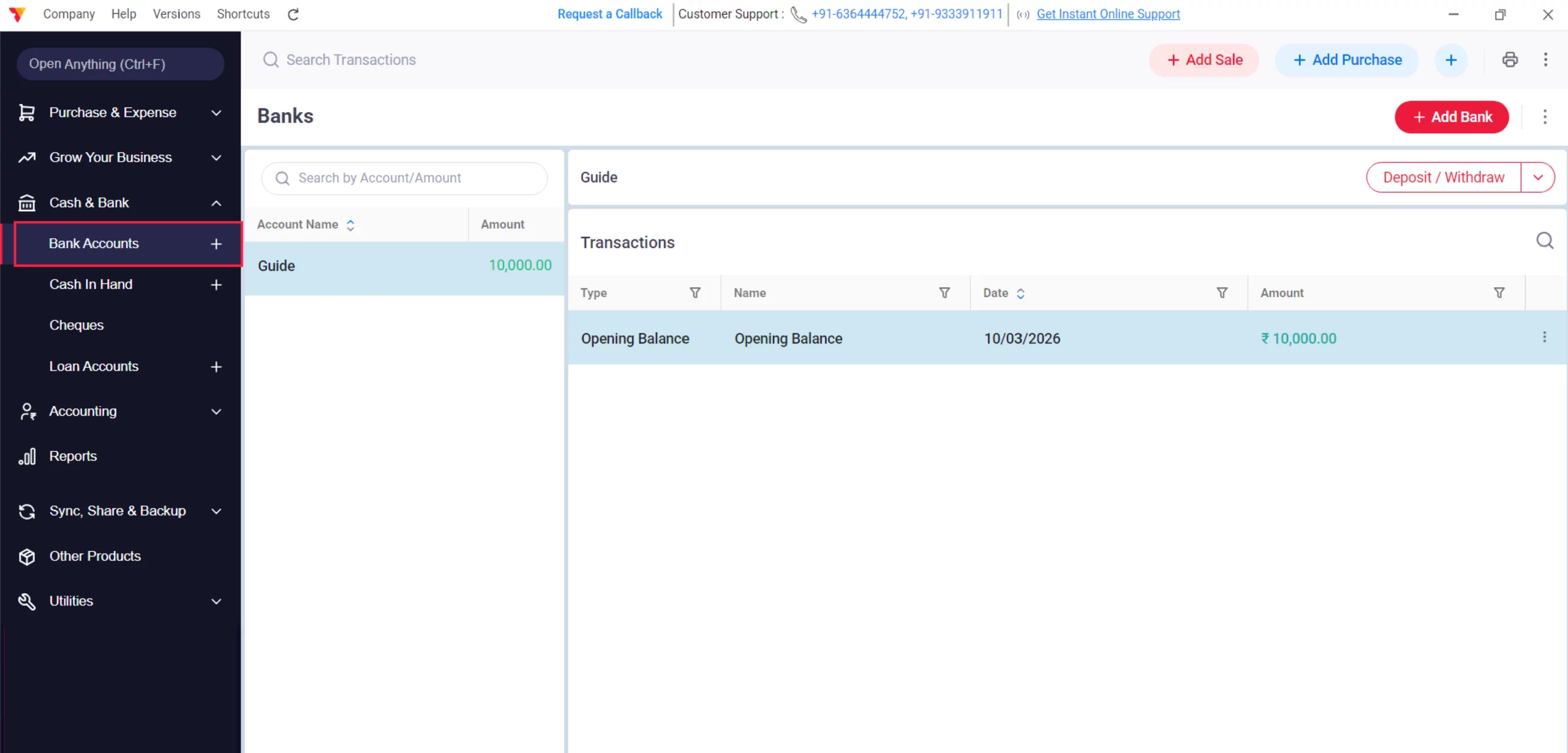Open the filter icon on the Type column

click(x=695, y=293)
